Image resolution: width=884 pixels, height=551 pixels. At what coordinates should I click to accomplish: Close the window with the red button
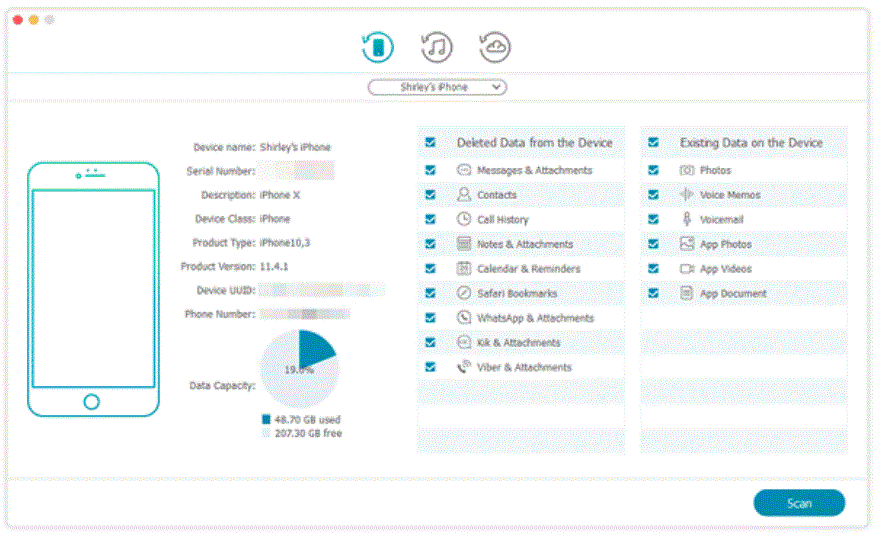17,20
